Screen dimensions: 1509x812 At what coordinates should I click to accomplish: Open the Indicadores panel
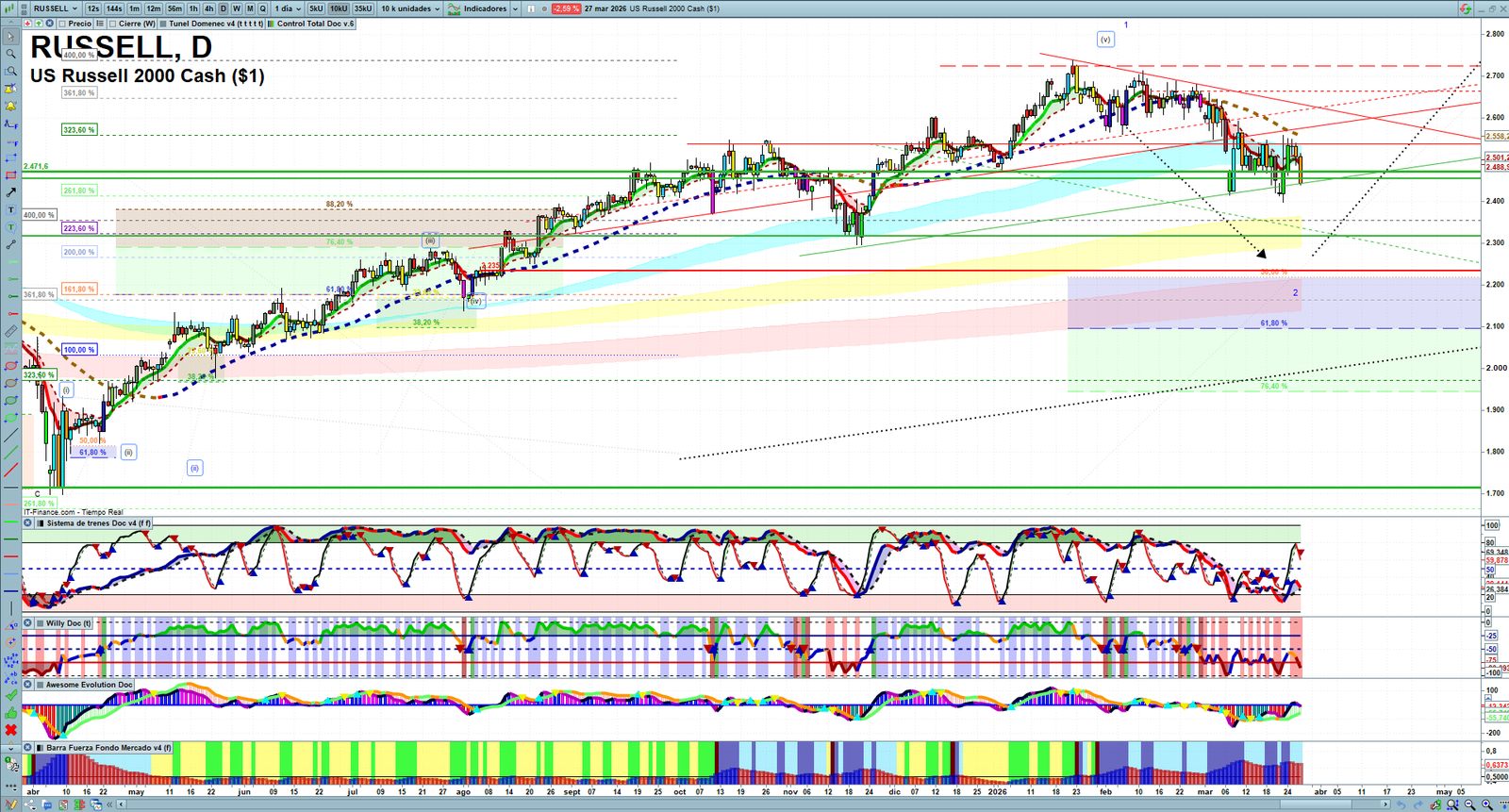pos(484,8)
